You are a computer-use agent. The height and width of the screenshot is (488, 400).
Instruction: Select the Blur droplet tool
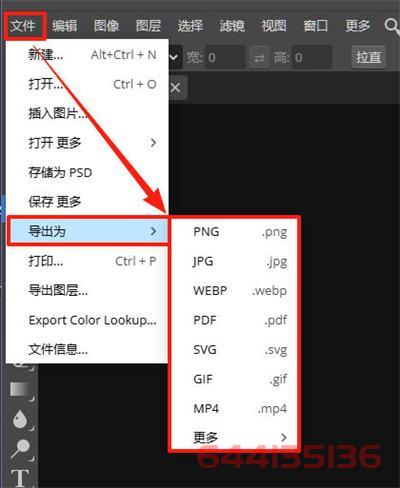(20, 419)
